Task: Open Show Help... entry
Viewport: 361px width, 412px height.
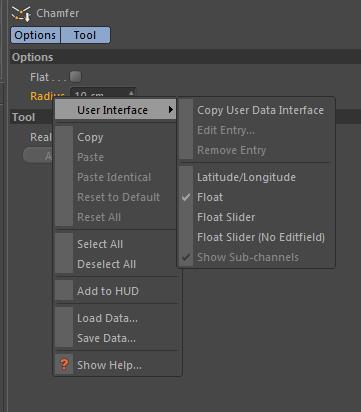Action: (x=118, y=365)
